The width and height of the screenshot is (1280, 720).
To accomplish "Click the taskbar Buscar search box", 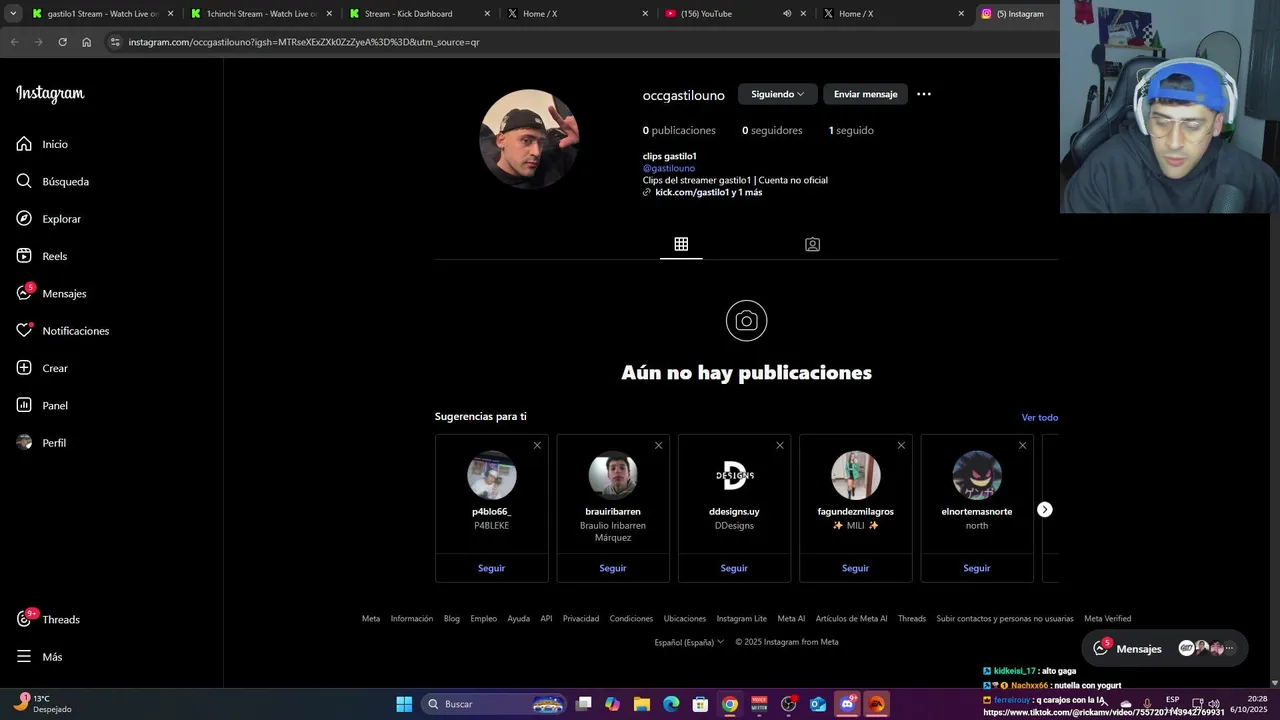I will pos(494,704).
